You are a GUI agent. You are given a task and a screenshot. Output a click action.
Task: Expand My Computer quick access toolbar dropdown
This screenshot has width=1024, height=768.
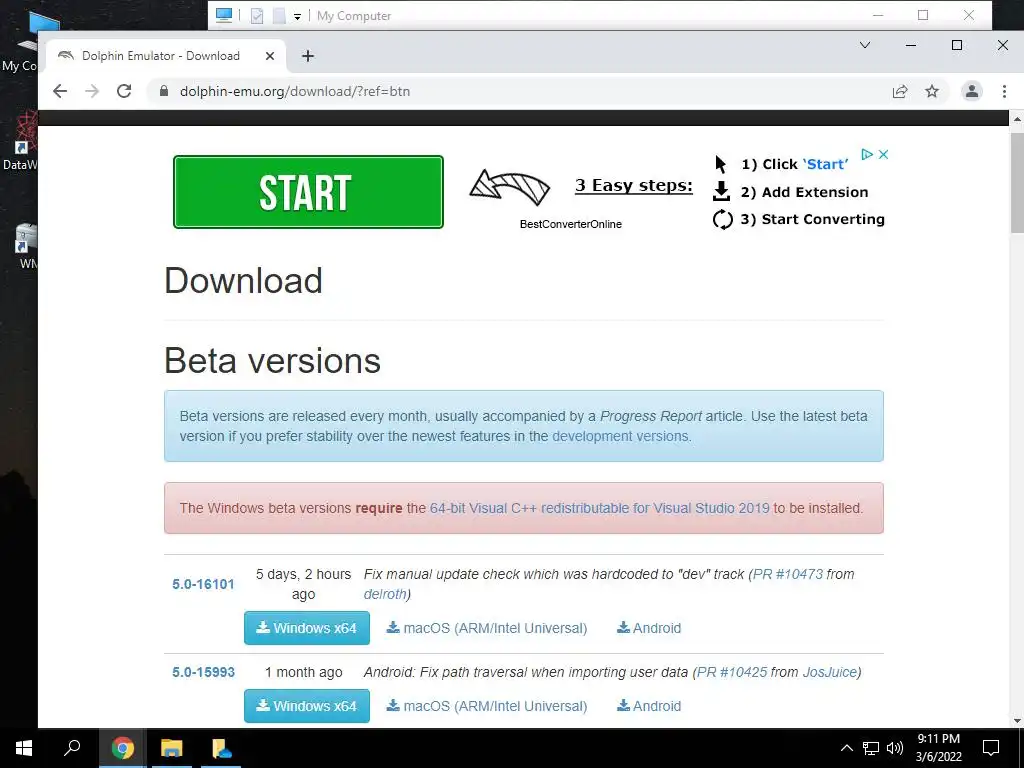pyautogui.click(x=297, y=16)
